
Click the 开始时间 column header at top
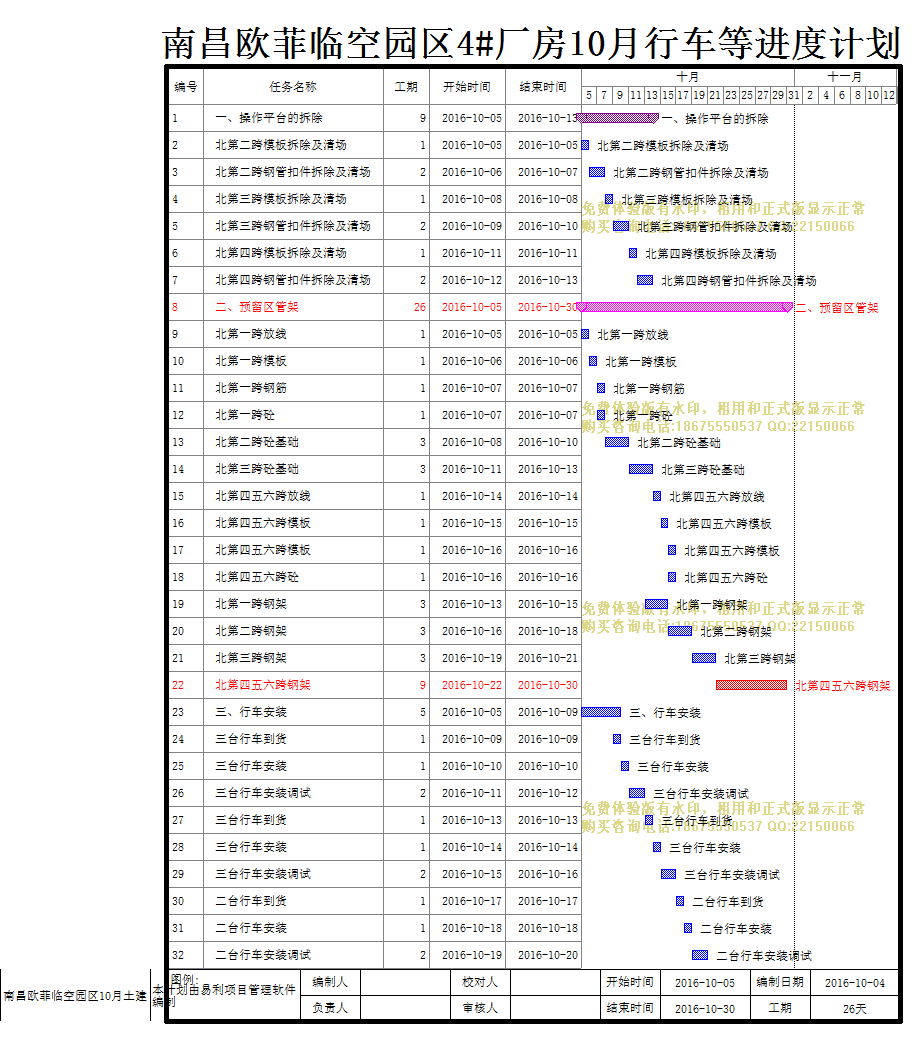pyautogui.click(x=467, y=87)
